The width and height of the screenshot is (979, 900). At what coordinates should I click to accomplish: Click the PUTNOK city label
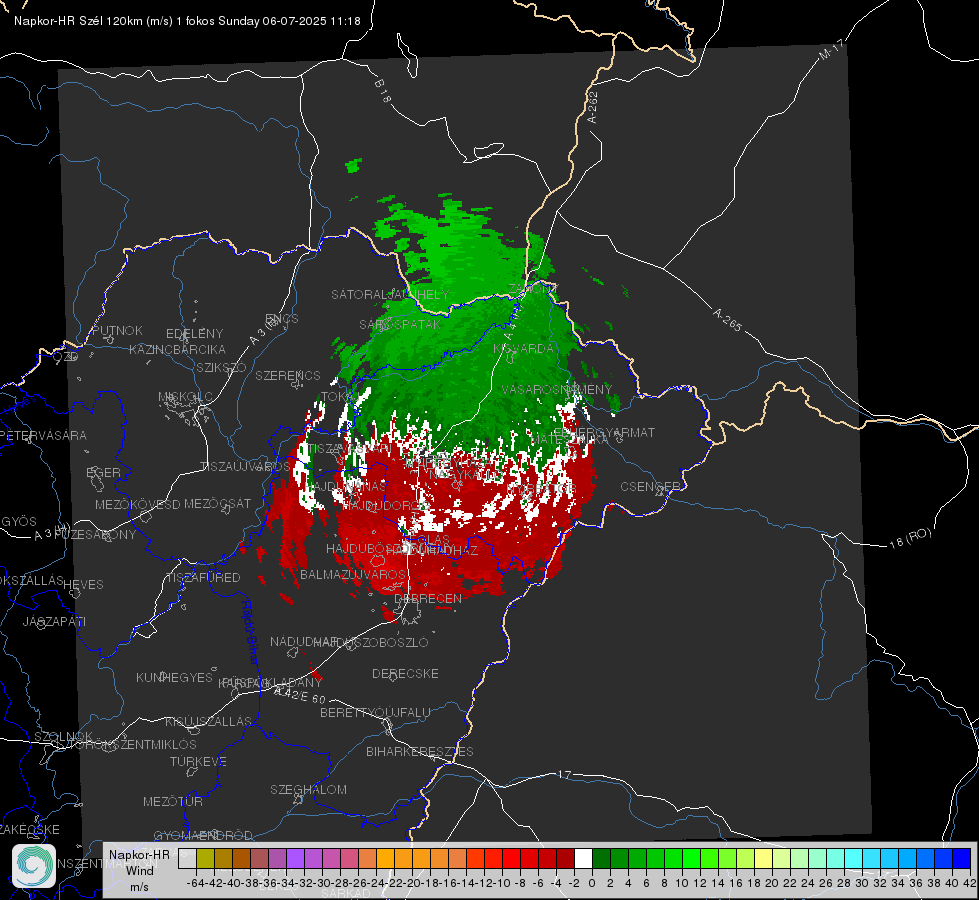click(117, 330)
